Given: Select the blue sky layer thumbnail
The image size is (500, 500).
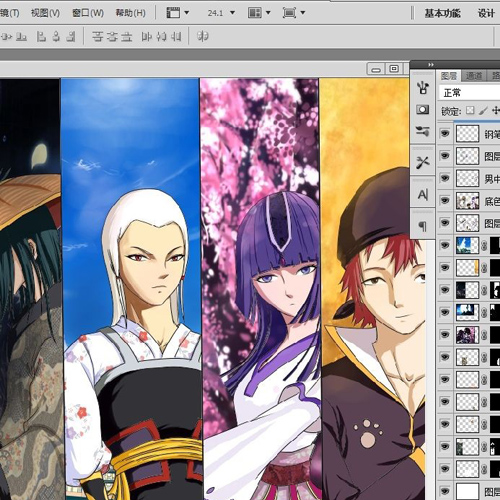Looking at the screenshot, I should 467,246.
